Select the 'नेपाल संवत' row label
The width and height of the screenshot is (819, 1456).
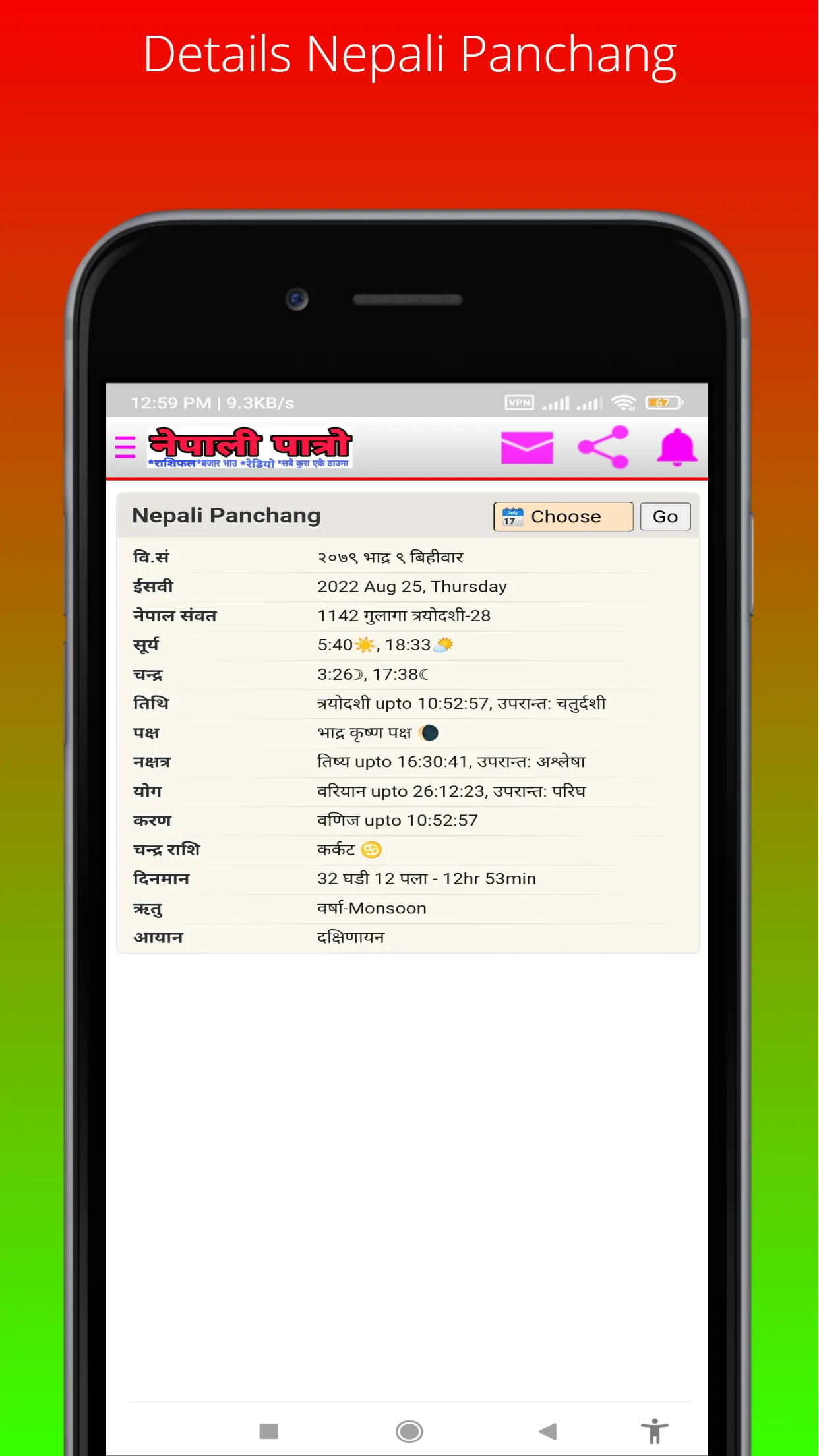175,615
